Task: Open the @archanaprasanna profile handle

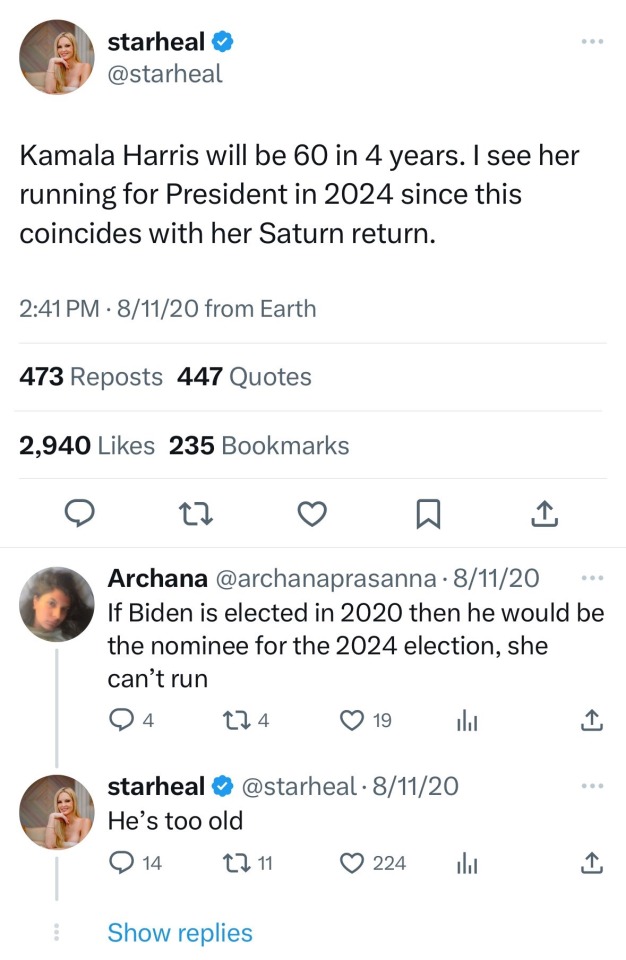Action: [324, 578]
